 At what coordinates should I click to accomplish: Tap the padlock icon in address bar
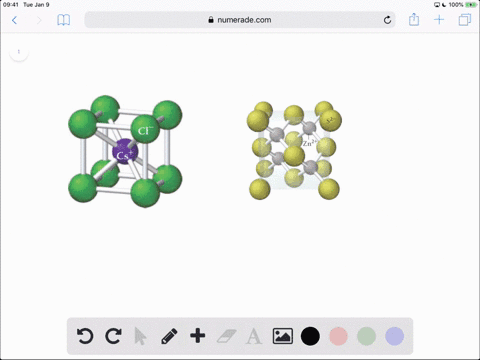211,20
